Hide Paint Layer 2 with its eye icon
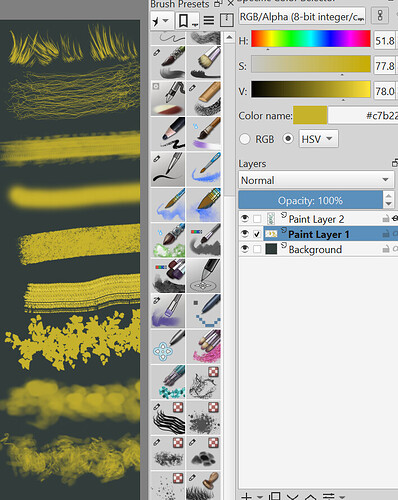 (x=245, y=219)
